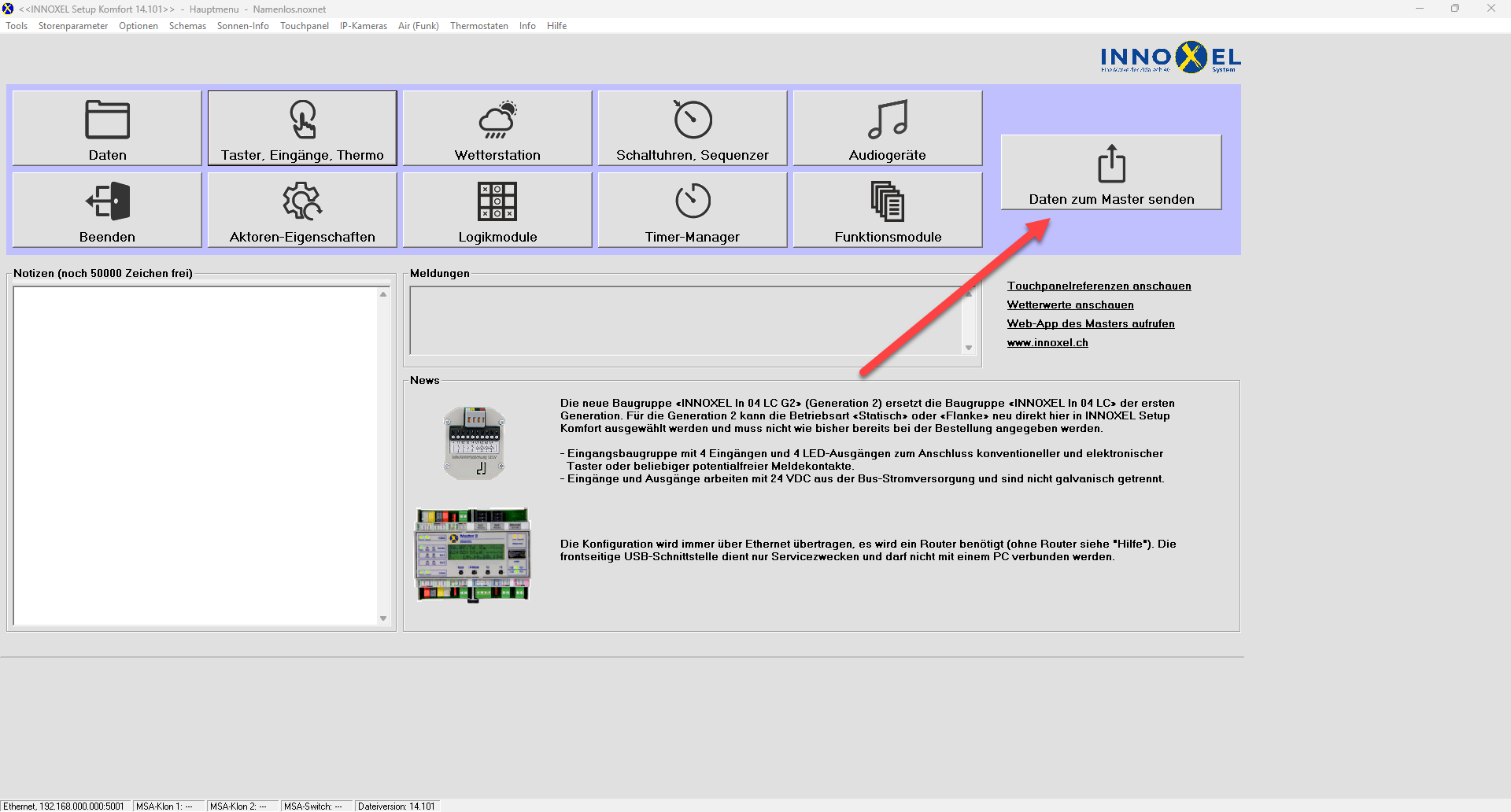The height and width of the screenshot is (812, 1511).
Task: Click MSA-Klon 1 status entry
Action: click(x=168, y=806)
